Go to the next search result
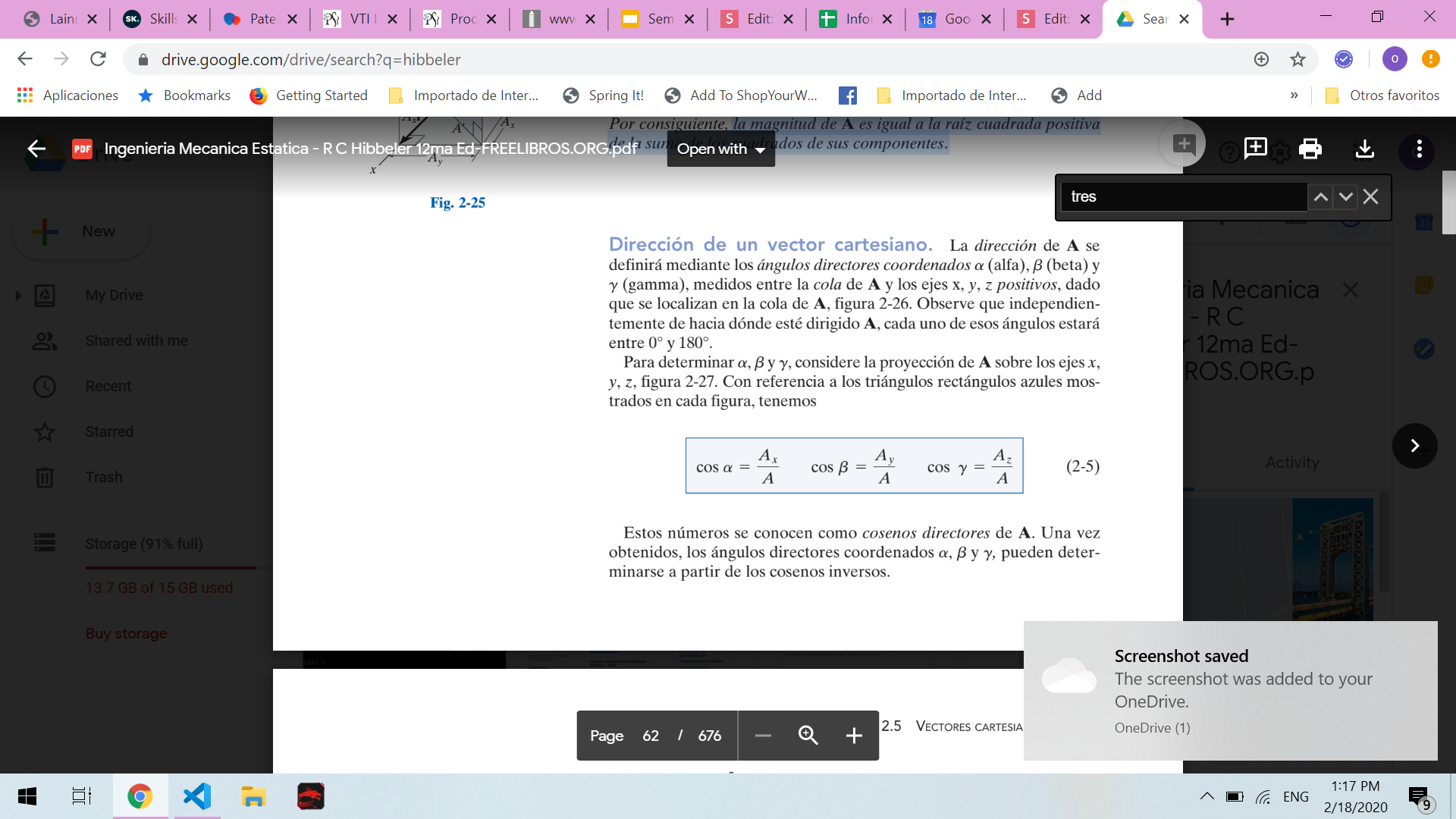Screen dimensions: 1456x819 [x=1345, y=197]
